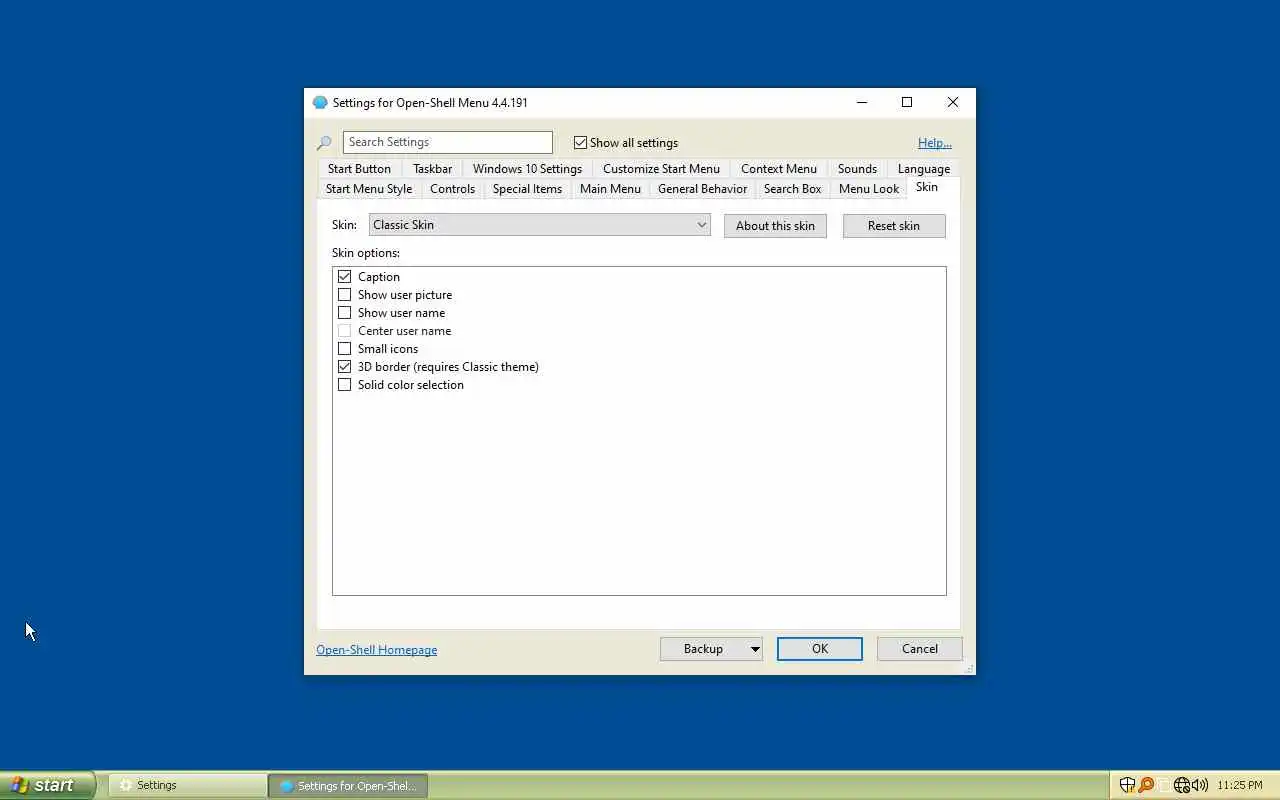
Task: Open the Sounds tab
Action: [x=857, y=168]
